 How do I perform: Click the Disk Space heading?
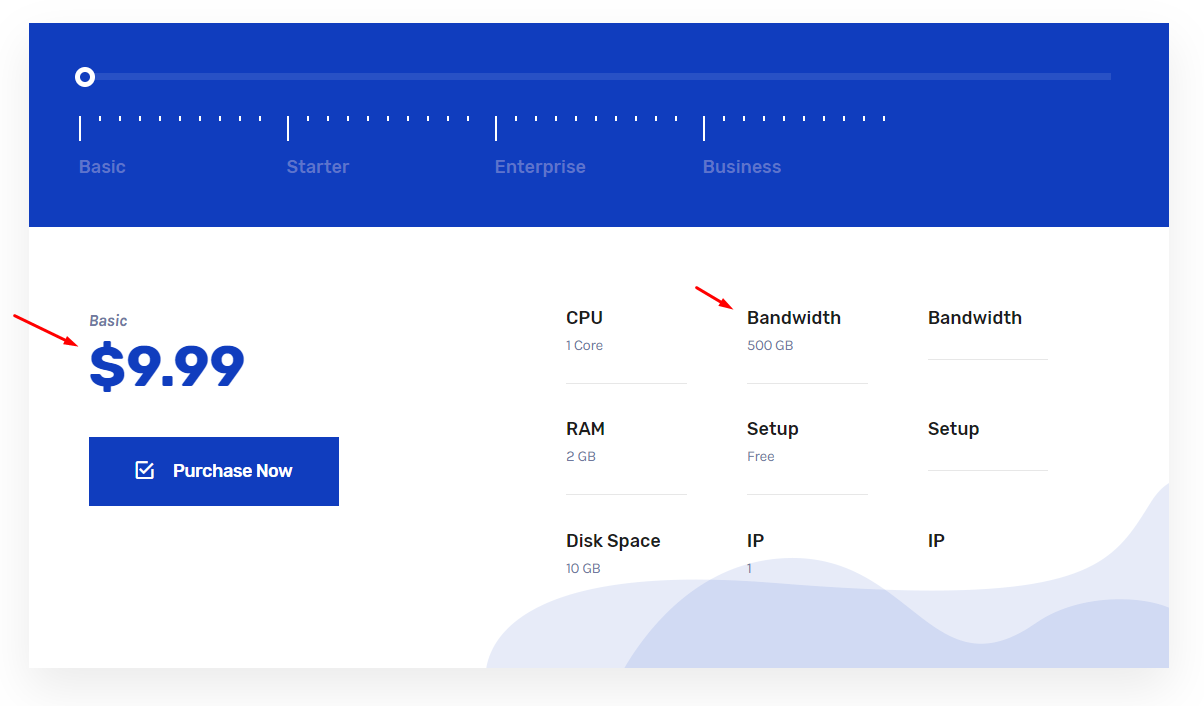[613, 541]
